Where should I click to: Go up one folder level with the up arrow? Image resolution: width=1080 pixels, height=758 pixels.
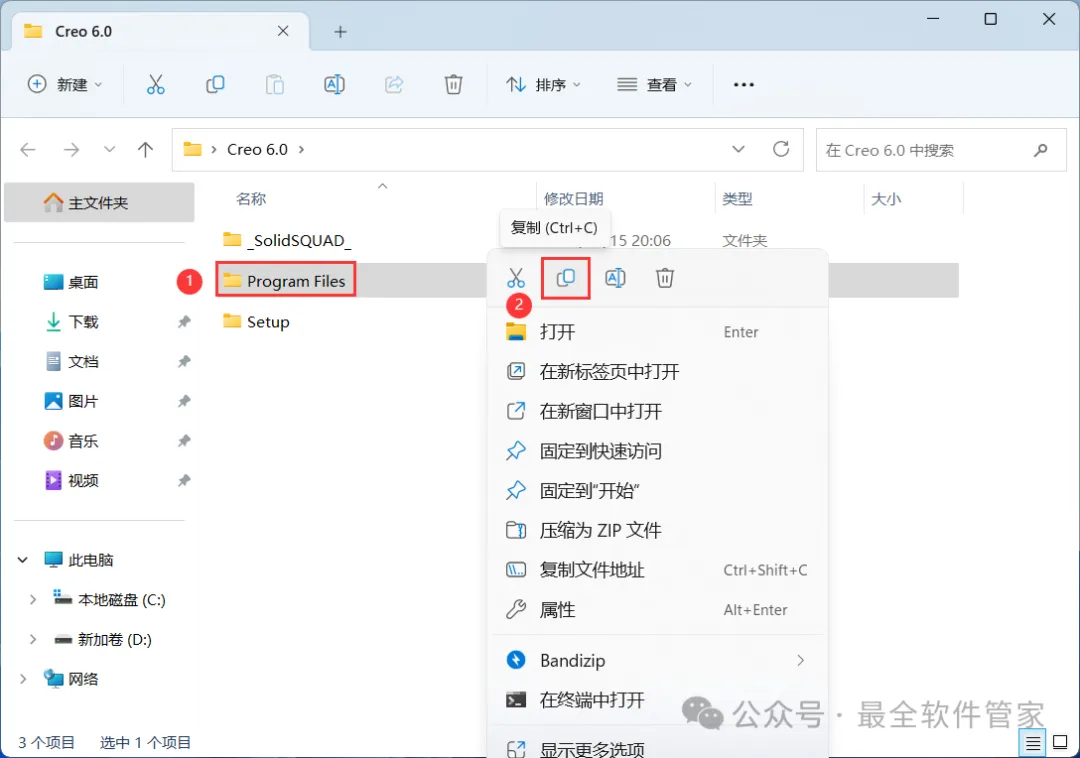(x=145, y=150)
